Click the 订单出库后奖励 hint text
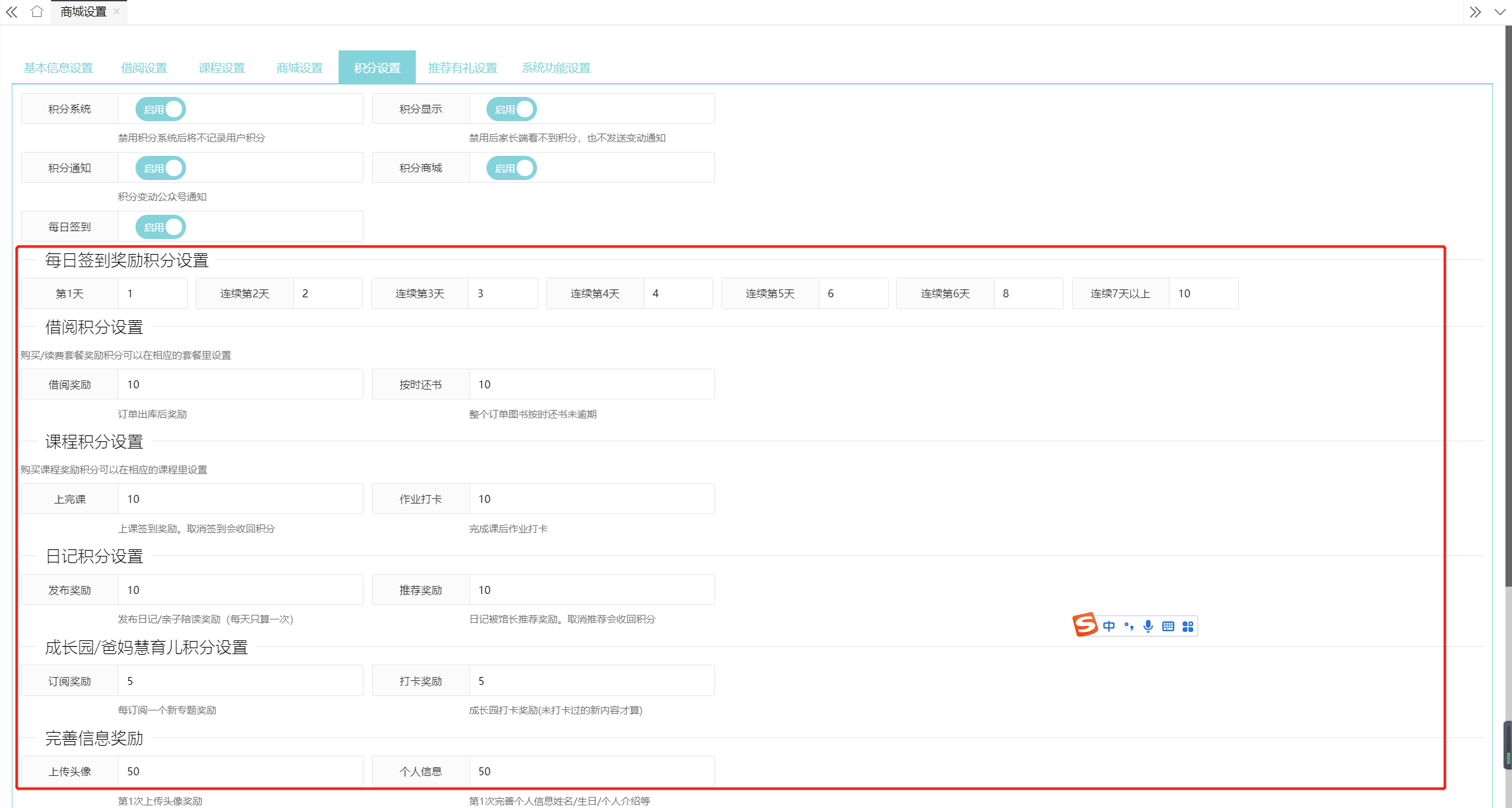 pyautogui.click(x=152, y=414)
